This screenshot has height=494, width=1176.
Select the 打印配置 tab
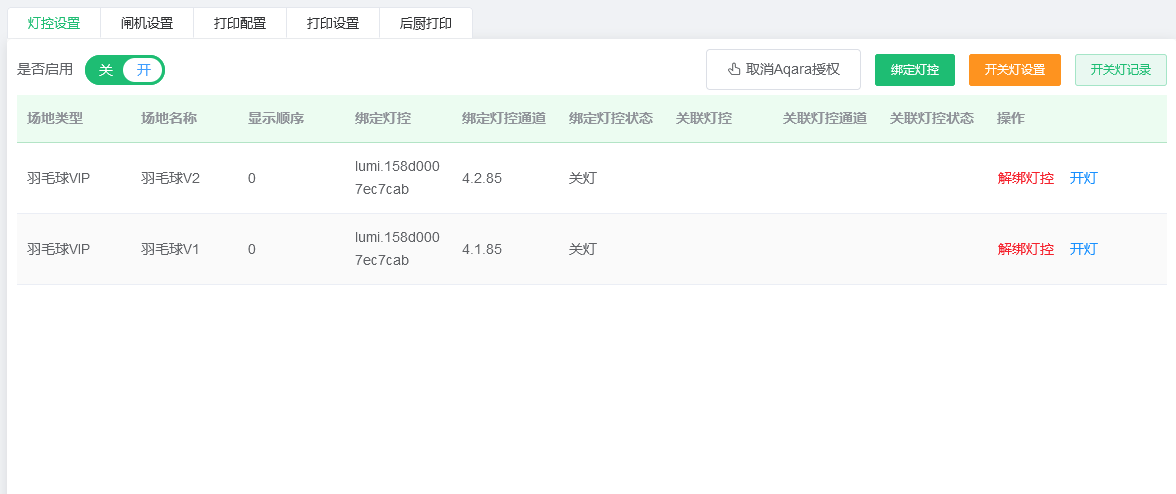[x=240, y=23]
